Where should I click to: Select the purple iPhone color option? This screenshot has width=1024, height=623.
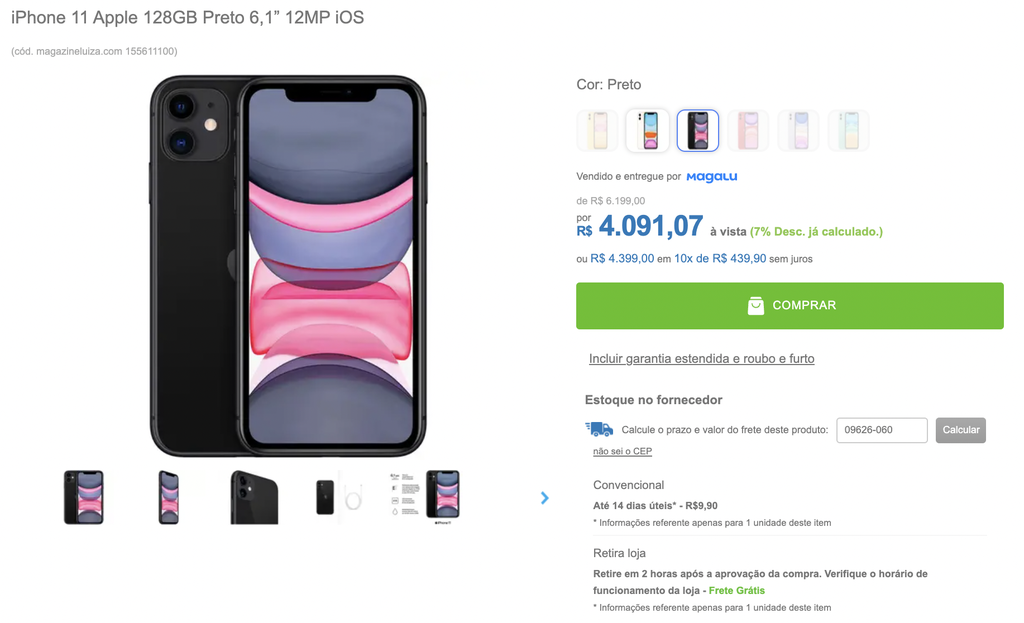[x=798, y=131]
